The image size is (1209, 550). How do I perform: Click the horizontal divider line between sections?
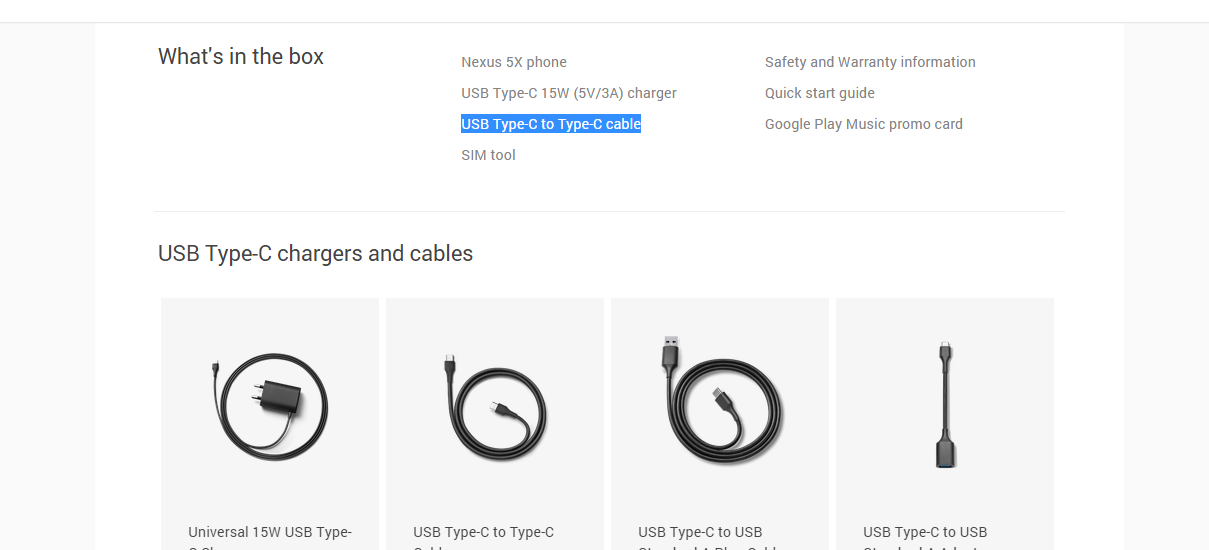point(609,211)
